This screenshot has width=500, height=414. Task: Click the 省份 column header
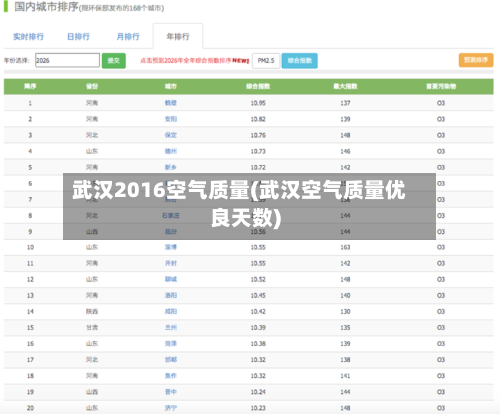click(92, 86)
